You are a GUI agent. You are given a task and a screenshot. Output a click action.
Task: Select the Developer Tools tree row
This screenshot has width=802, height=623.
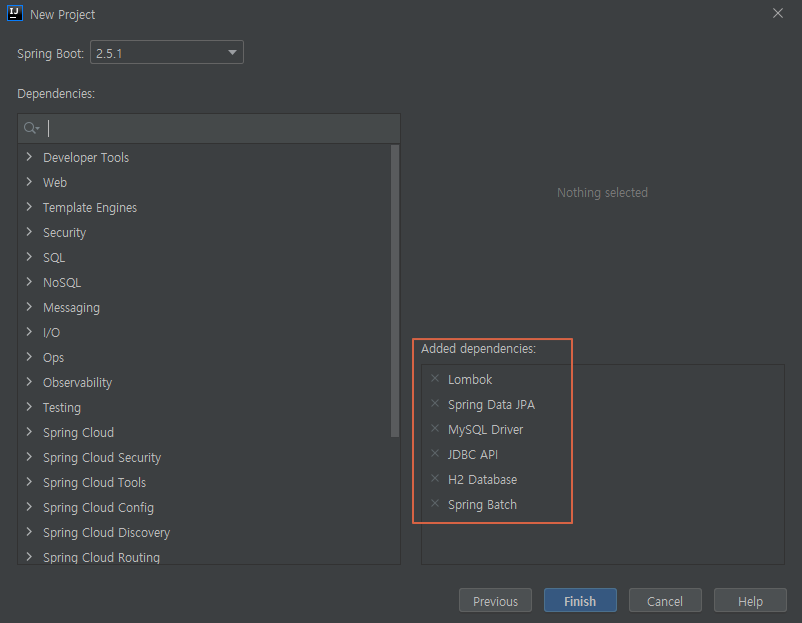(x=204, y=158)
